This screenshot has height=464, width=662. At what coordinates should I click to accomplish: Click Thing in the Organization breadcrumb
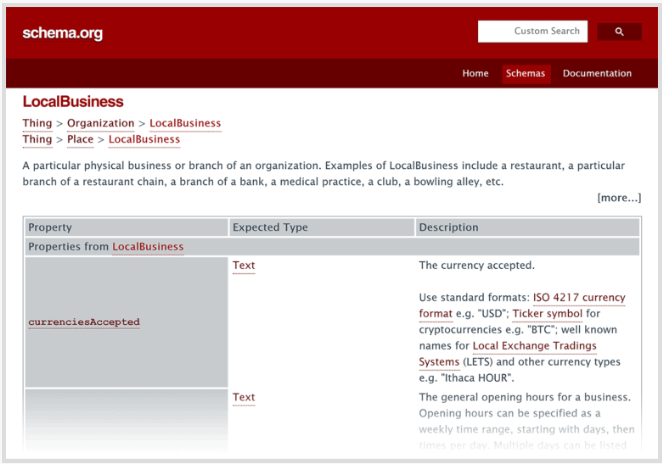click(37, 123)
